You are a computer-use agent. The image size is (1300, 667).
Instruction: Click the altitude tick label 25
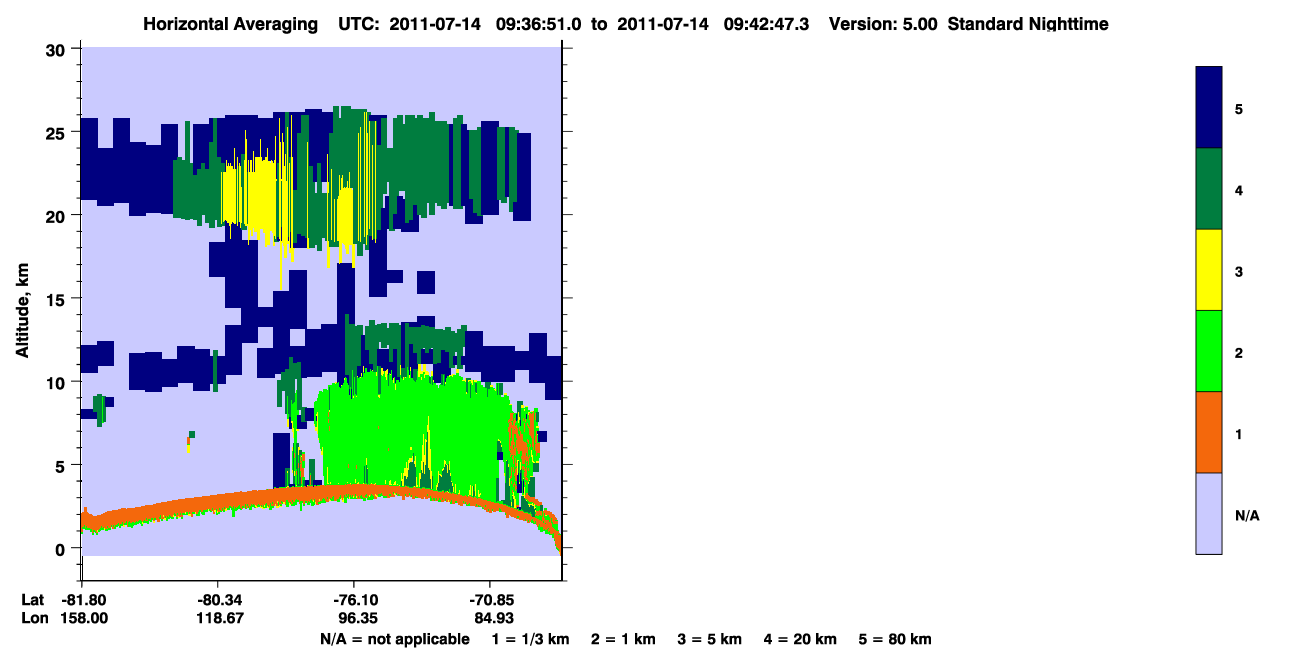click(x=57, y=132)
